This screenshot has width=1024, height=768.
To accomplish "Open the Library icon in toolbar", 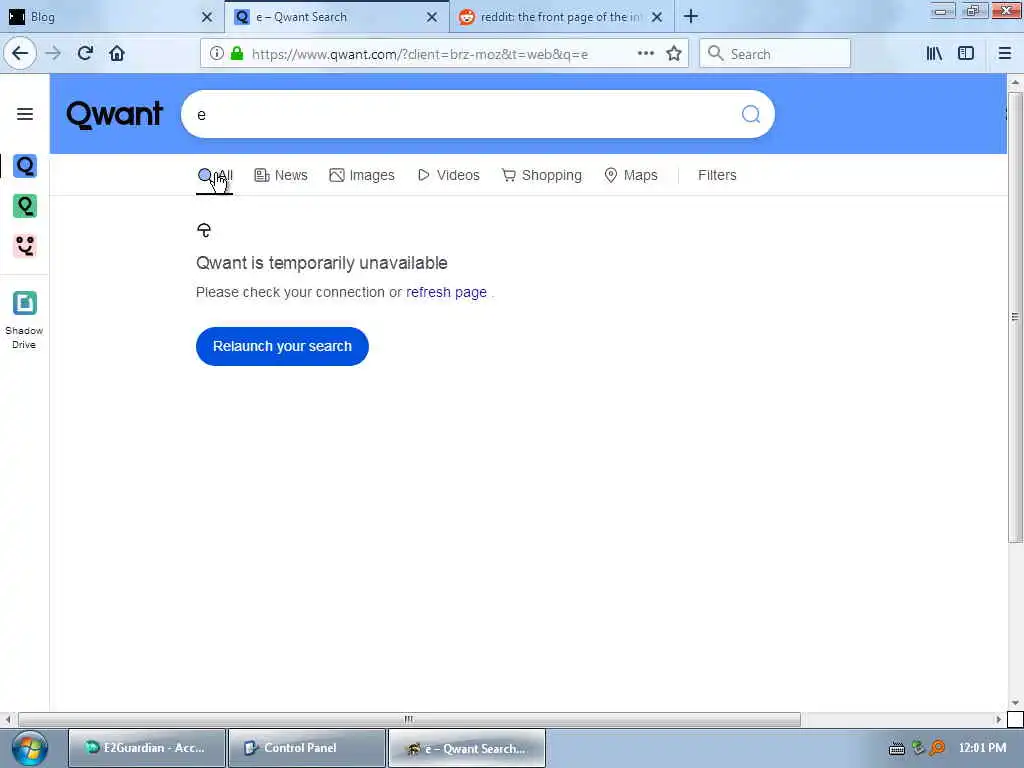I will click(x=934, y=54).
